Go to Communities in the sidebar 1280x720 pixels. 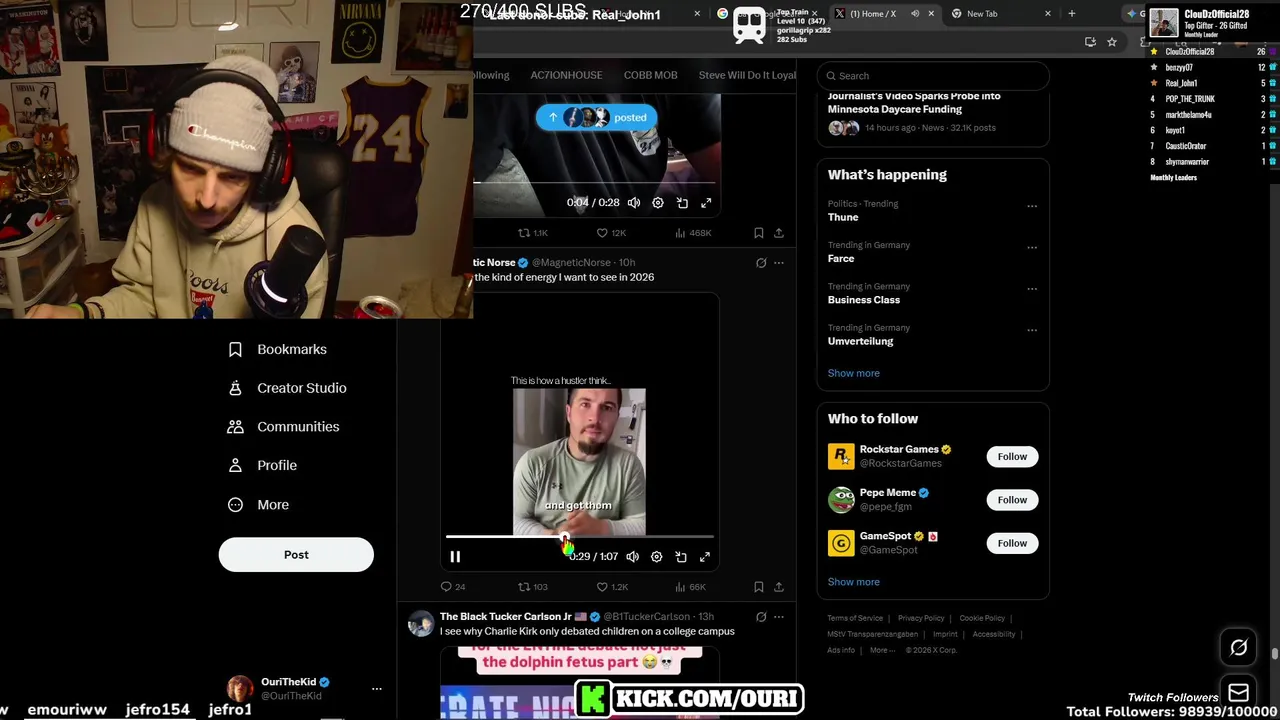click(284, 427)
